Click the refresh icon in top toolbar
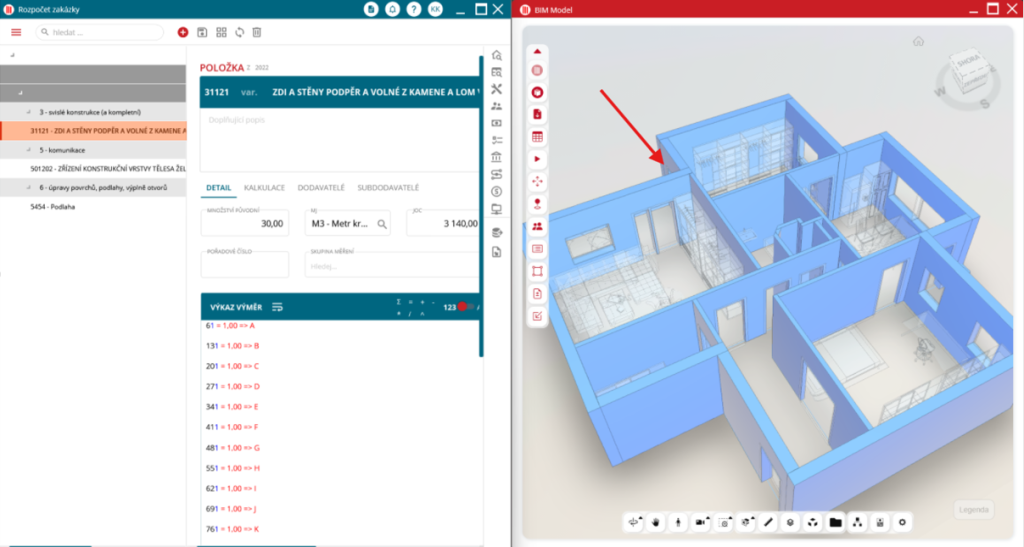1024x547 pixels. (x=239, y=32)
